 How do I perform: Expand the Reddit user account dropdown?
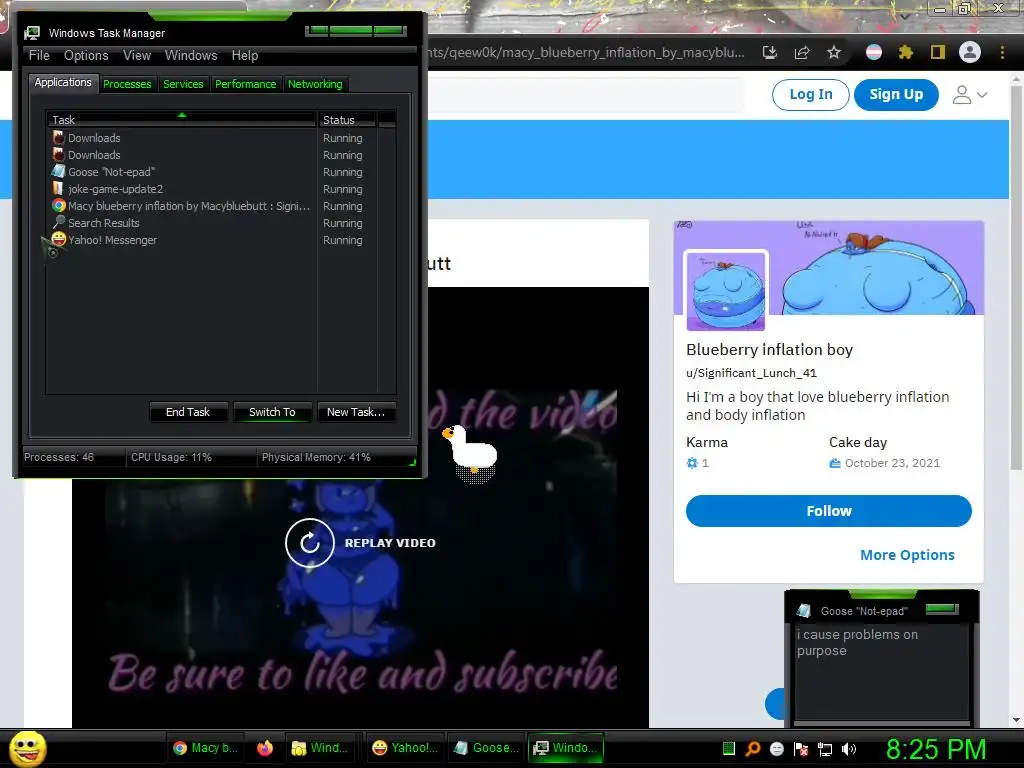point(970,95)
